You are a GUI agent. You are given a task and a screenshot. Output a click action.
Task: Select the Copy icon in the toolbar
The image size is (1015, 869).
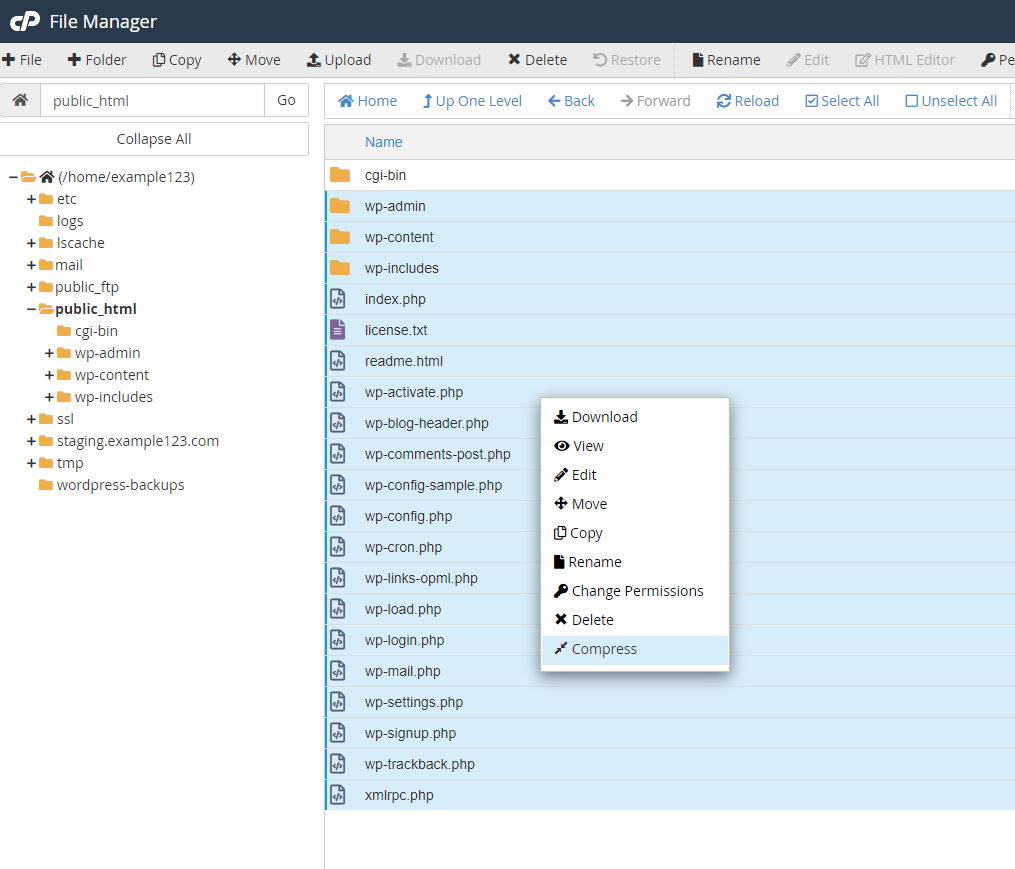(176, 59)
